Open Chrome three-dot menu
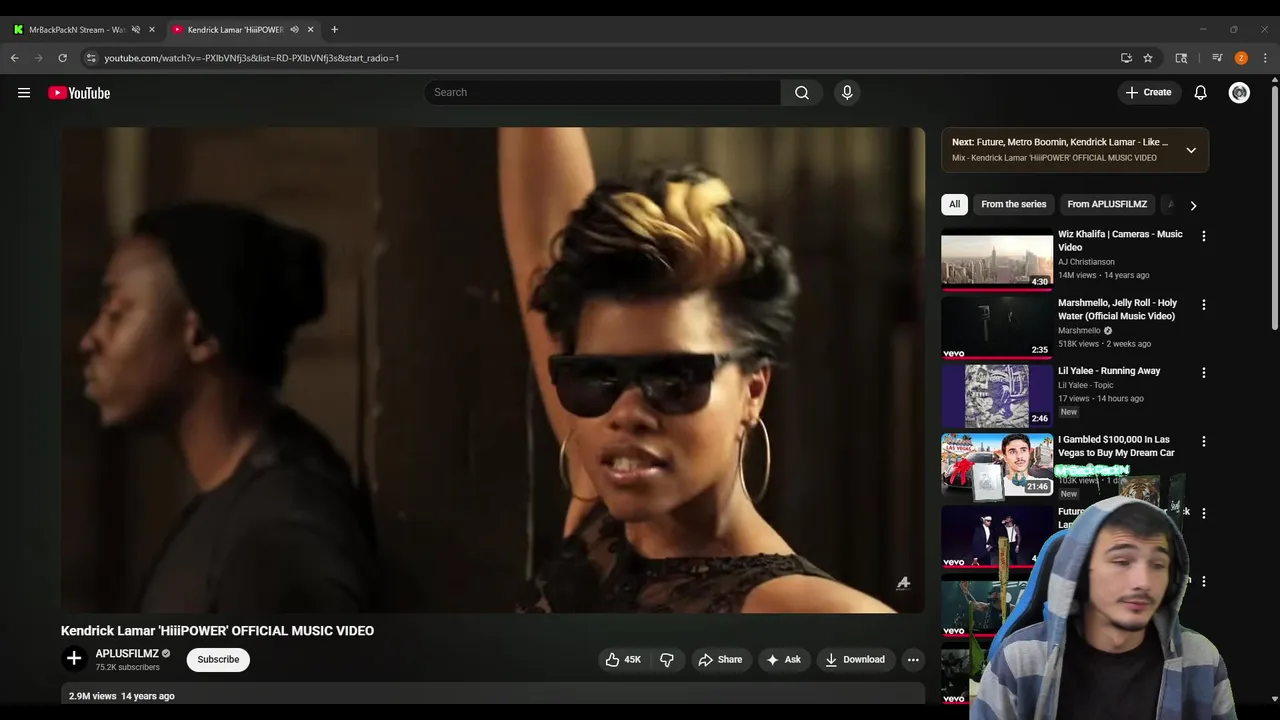 (1265, 58)
